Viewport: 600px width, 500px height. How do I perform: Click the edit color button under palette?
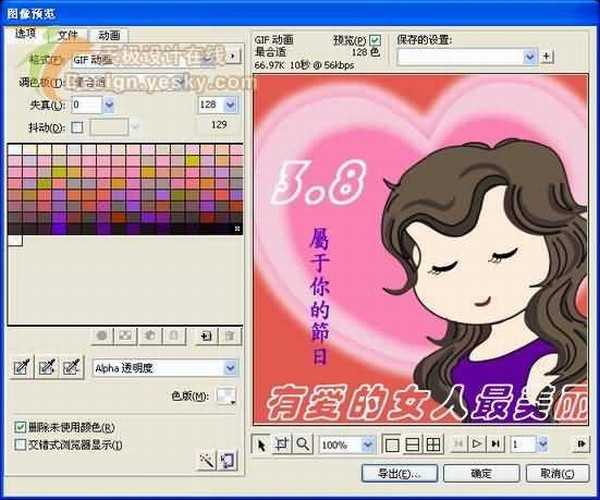[102, 336]
